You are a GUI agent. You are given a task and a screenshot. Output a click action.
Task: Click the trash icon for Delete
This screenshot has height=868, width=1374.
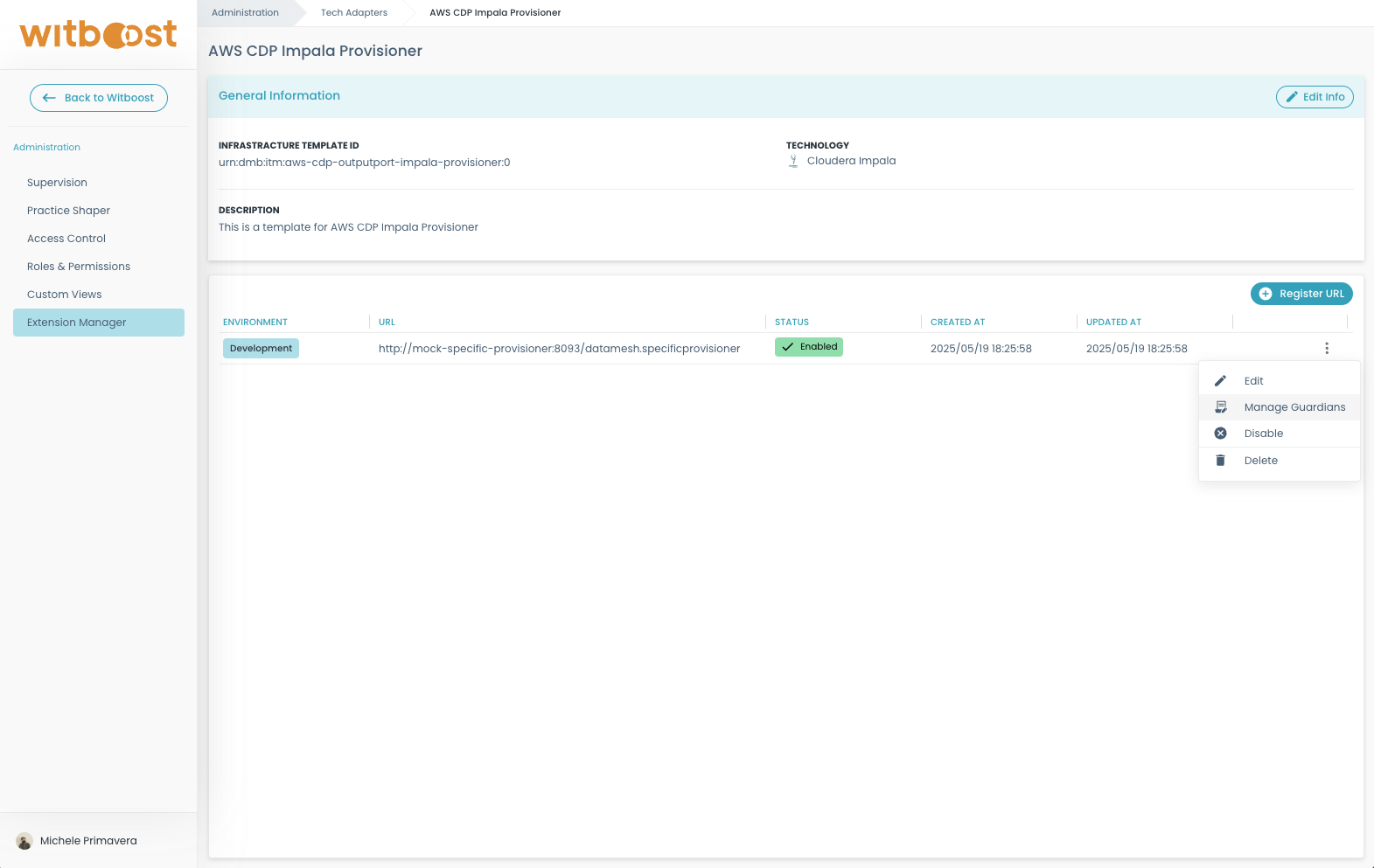1220,461
